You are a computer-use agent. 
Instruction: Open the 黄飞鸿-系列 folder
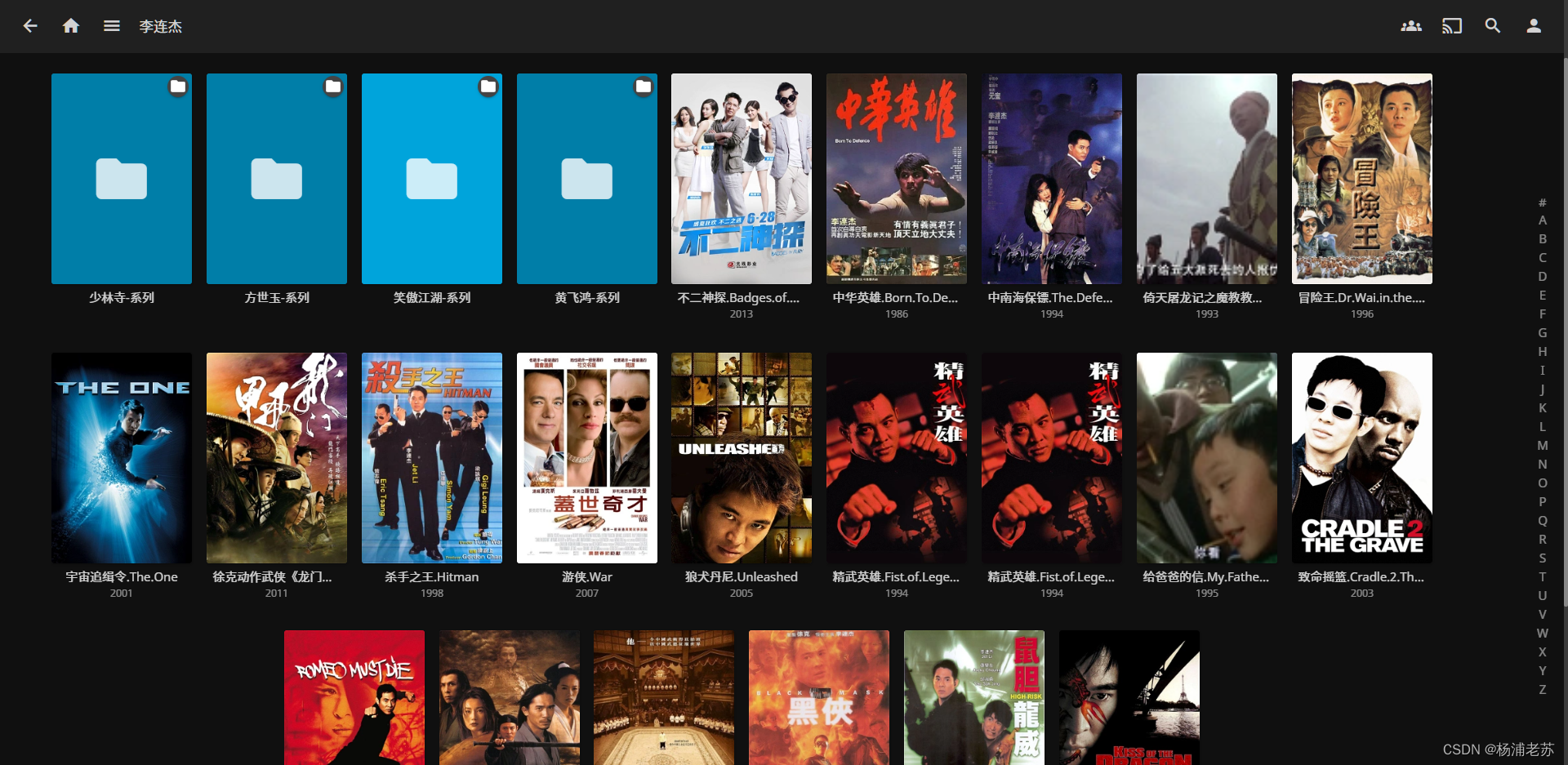pyautogui.click(x=587, y=179)
